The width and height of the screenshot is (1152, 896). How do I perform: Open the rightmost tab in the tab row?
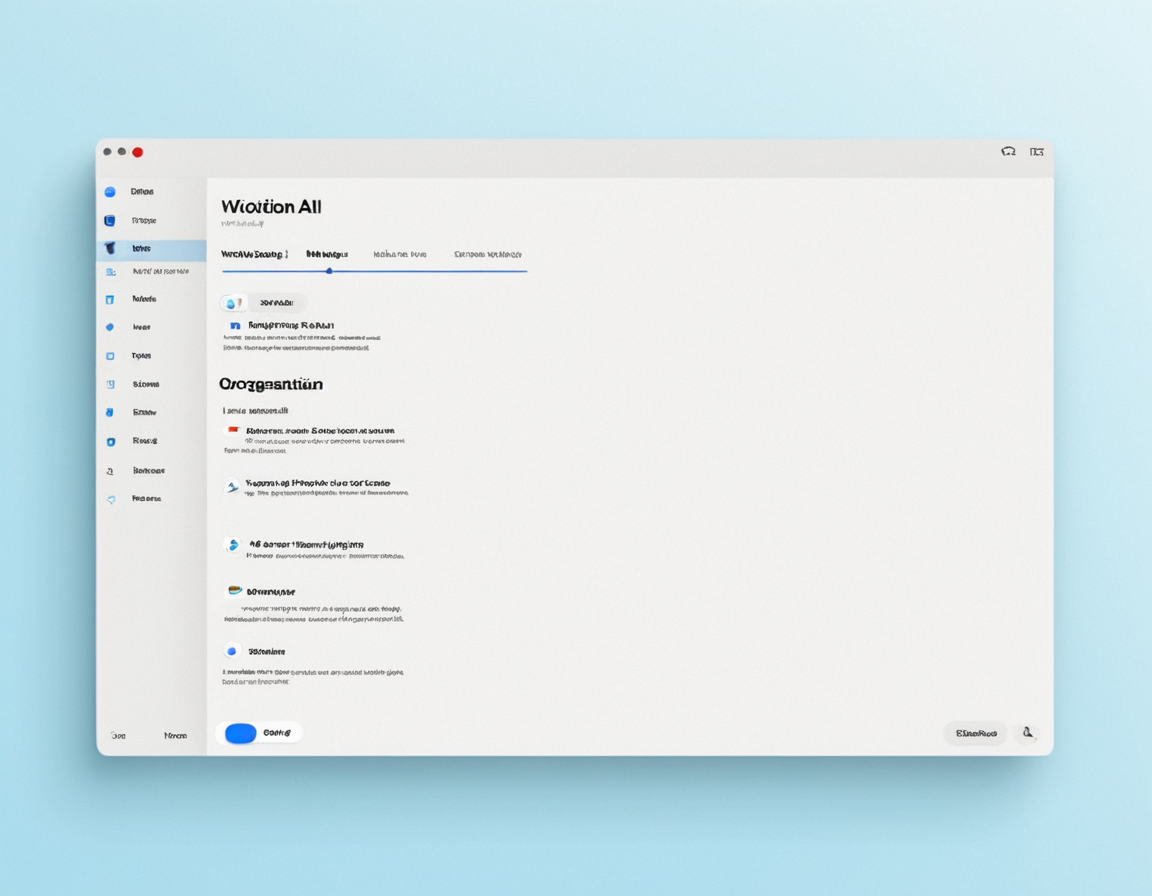tap(487, 255)
